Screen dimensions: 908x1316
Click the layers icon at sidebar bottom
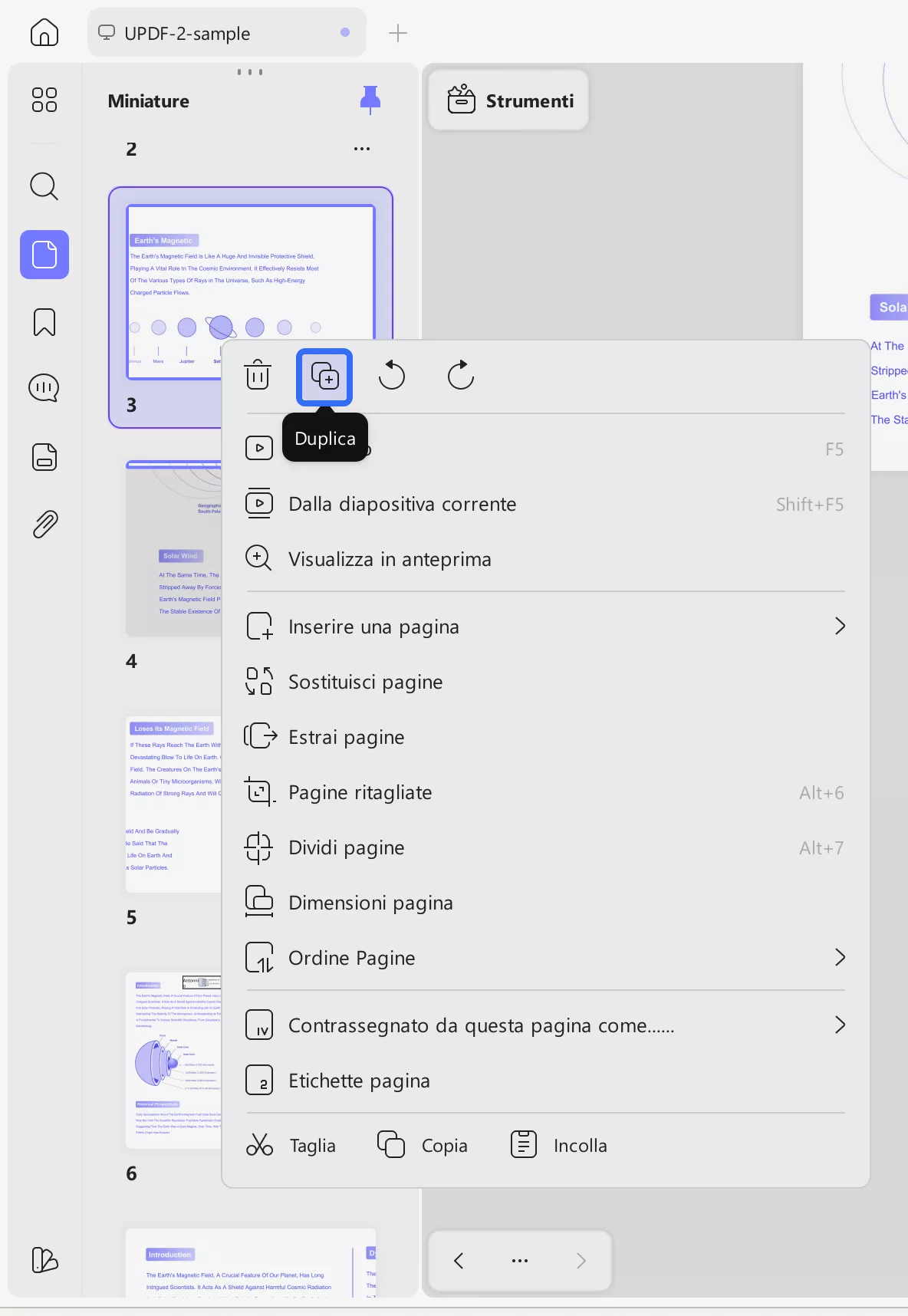44,1260
